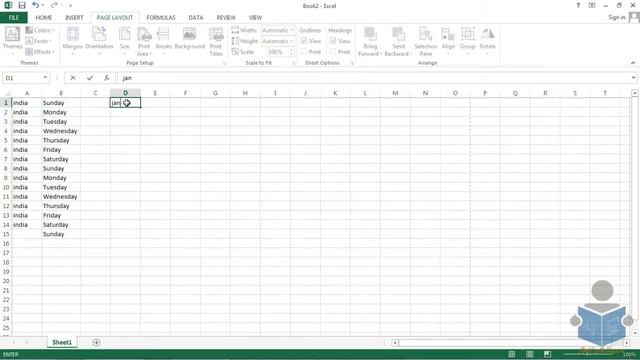Open the theme Colors dropdown

pyautogui.click(x=40, y=30)
